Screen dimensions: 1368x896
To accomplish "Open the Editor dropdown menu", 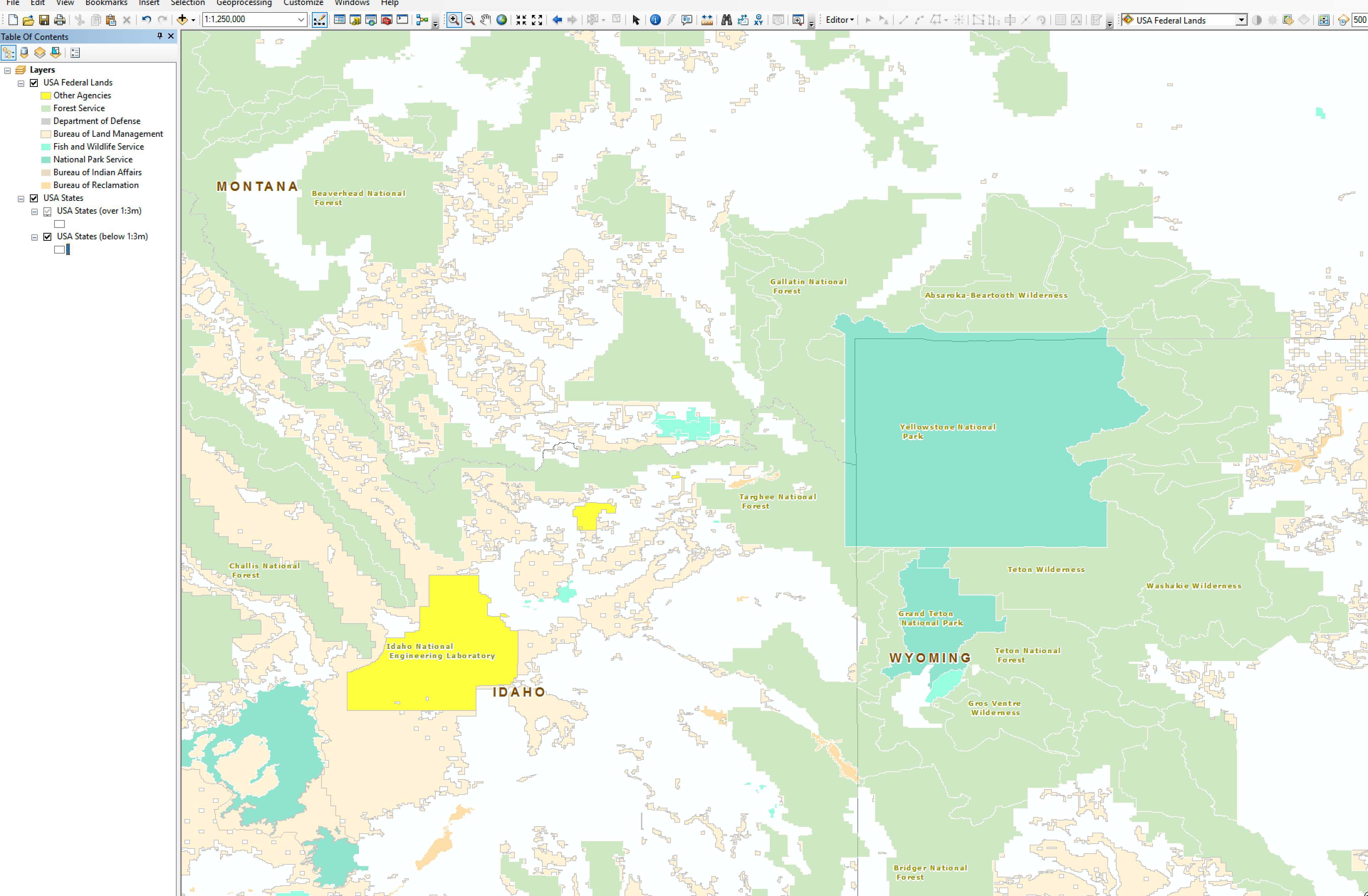I will coord(839,20).
